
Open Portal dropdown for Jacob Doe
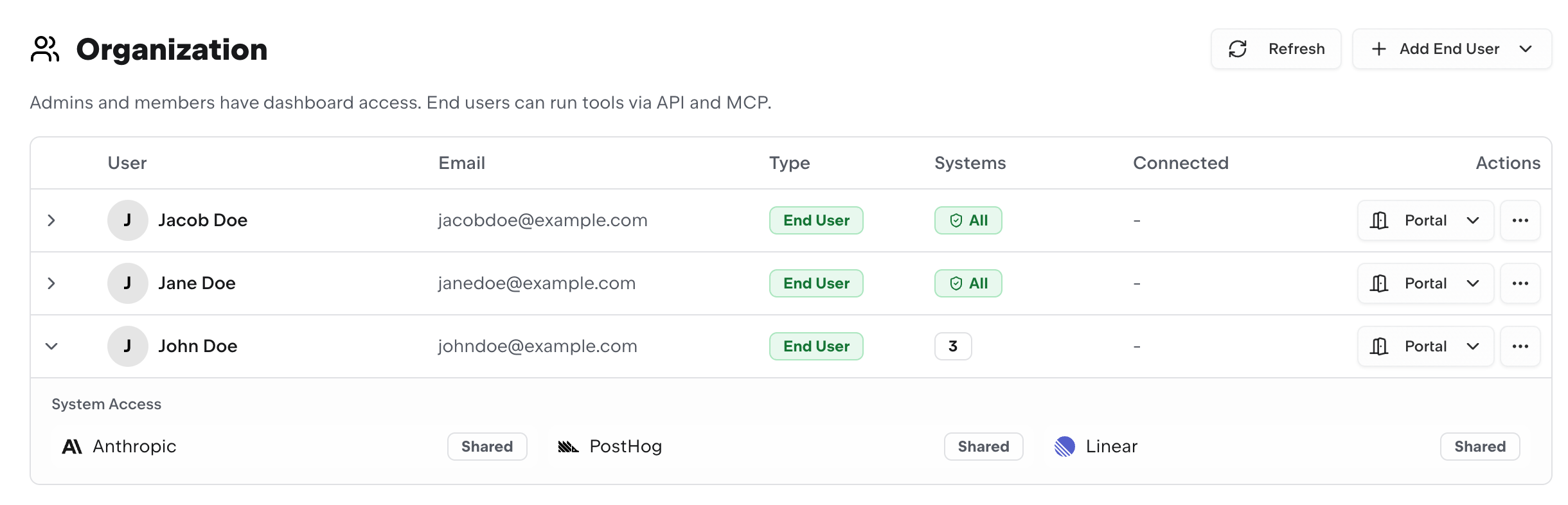1425,220
